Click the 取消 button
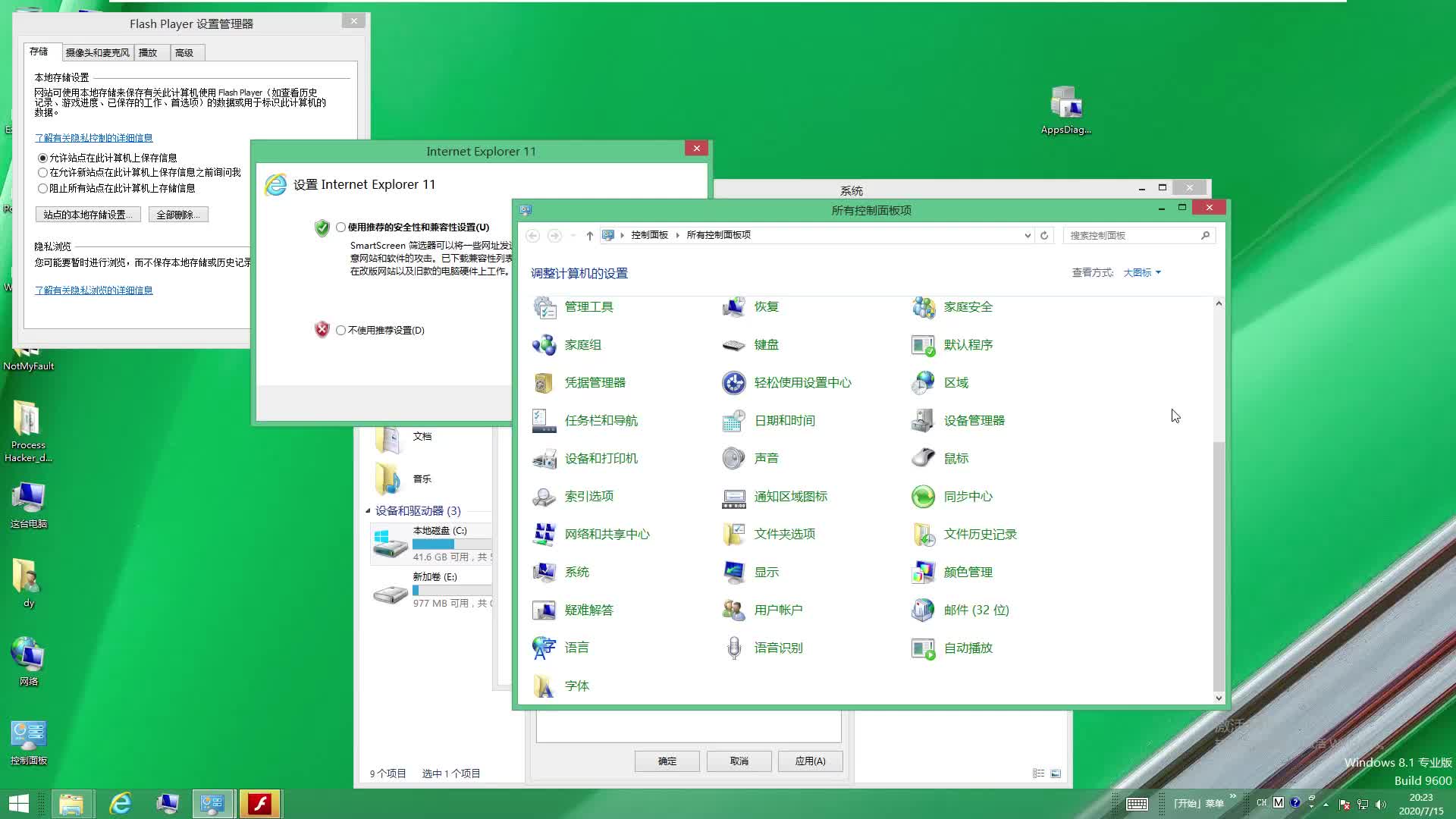Image resolution: width=1456 pixels, height=819 pixels. (x=739, y=761)
